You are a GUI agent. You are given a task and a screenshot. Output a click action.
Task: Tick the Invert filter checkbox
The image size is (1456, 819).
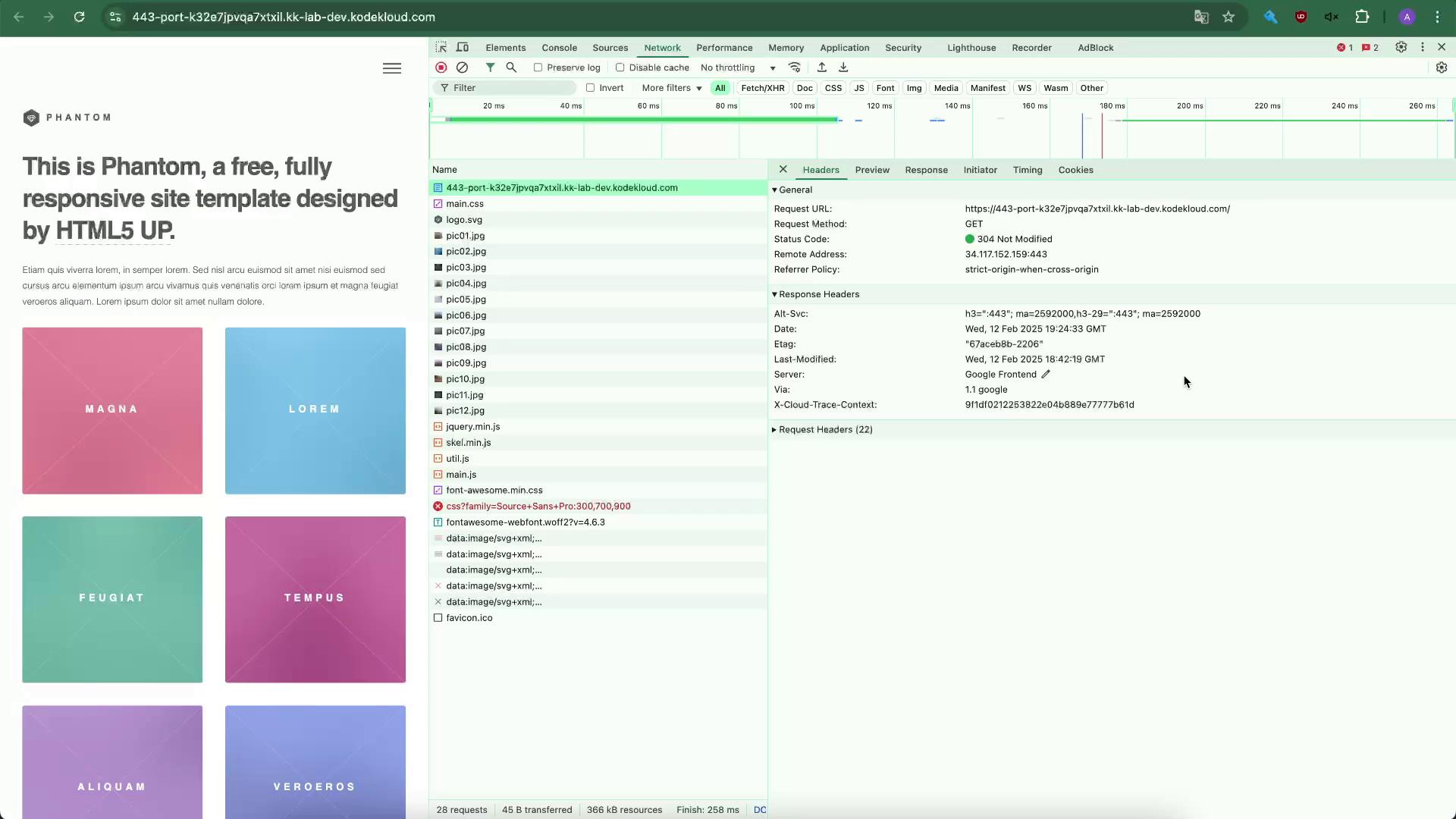pos(590,88)
